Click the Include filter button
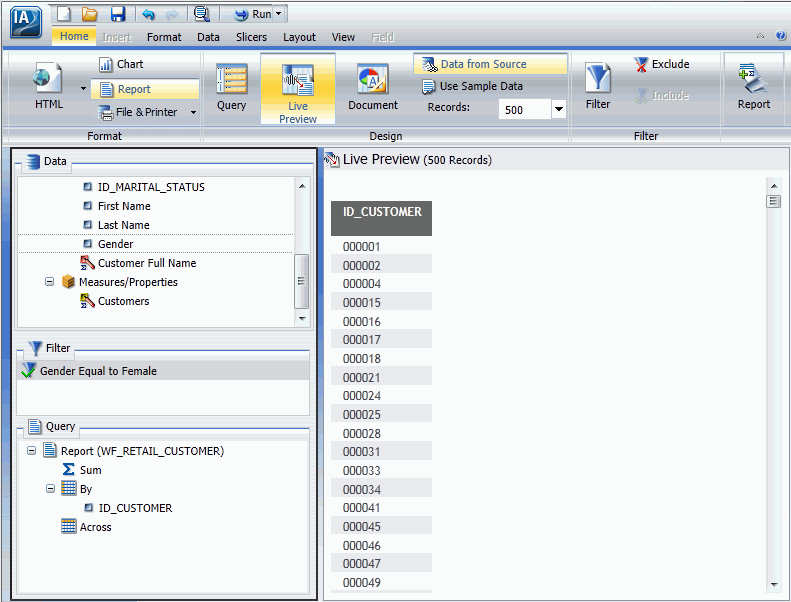 pyautogui.click(x=661, y=95)
